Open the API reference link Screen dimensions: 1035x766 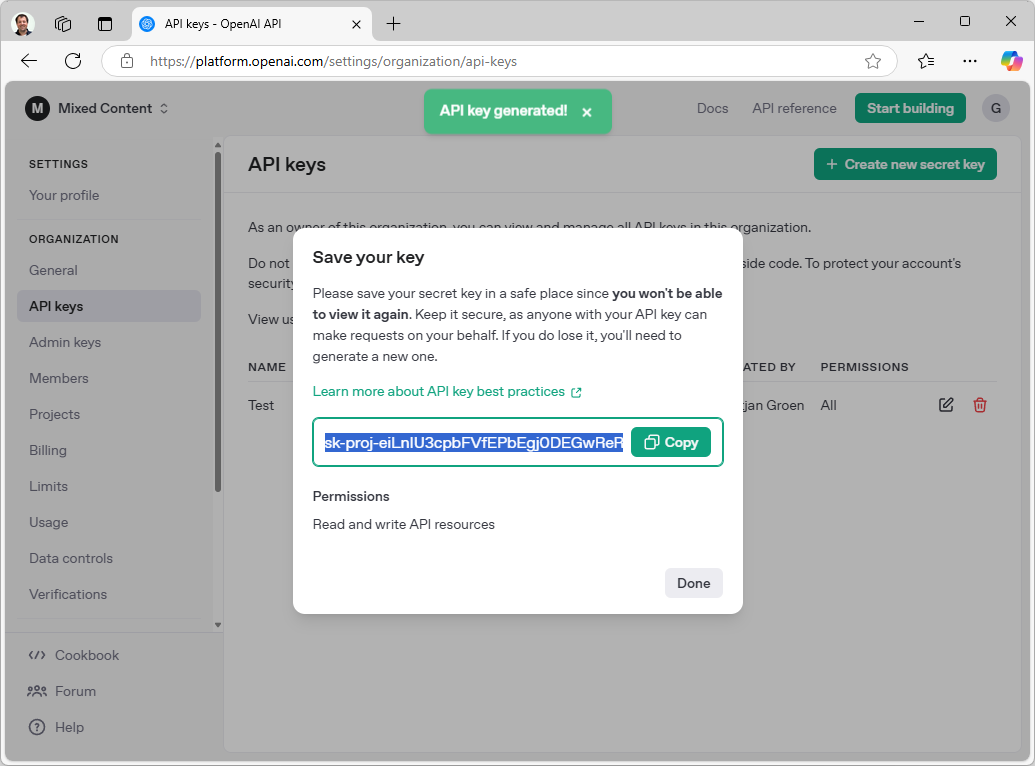[794, 108]
